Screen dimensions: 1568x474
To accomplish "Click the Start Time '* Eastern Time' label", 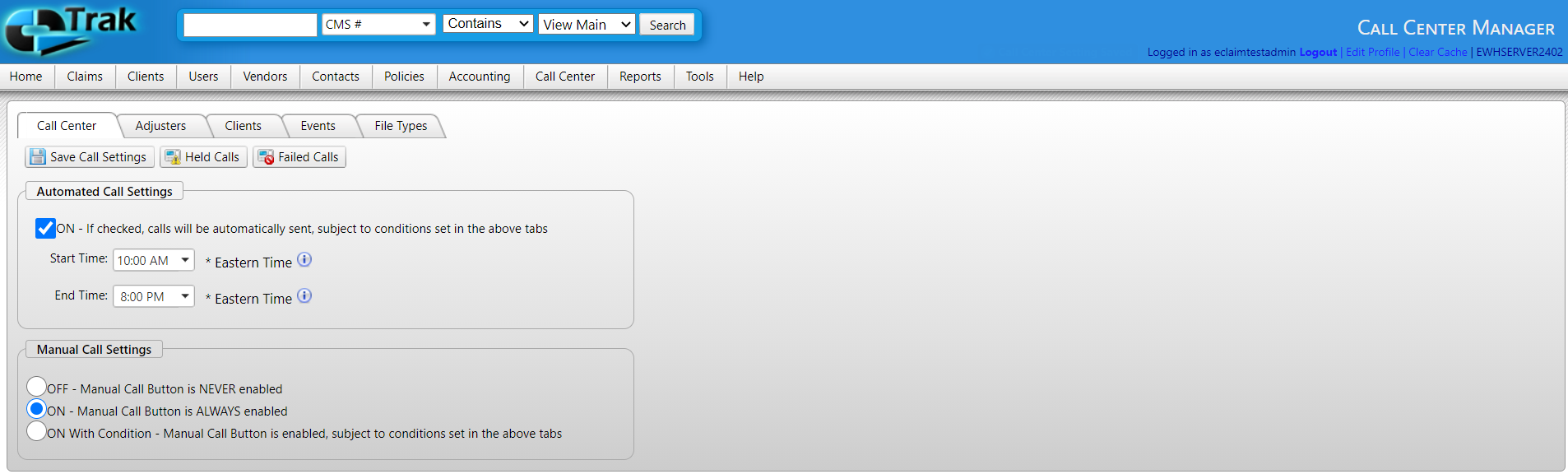I will pyautogui.click(x=249, y=263).
